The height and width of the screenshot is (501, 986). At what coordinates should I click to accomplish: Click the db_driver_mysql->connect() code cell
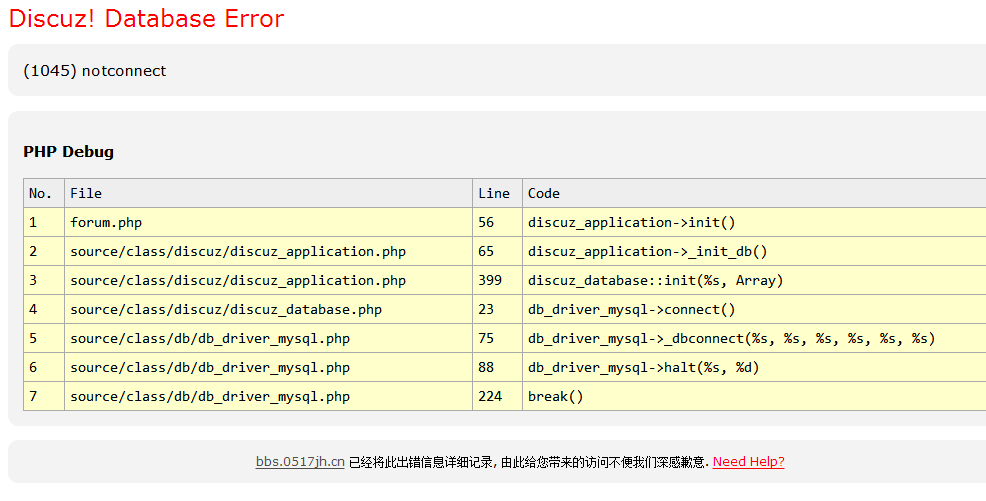(x=754, y=309)
